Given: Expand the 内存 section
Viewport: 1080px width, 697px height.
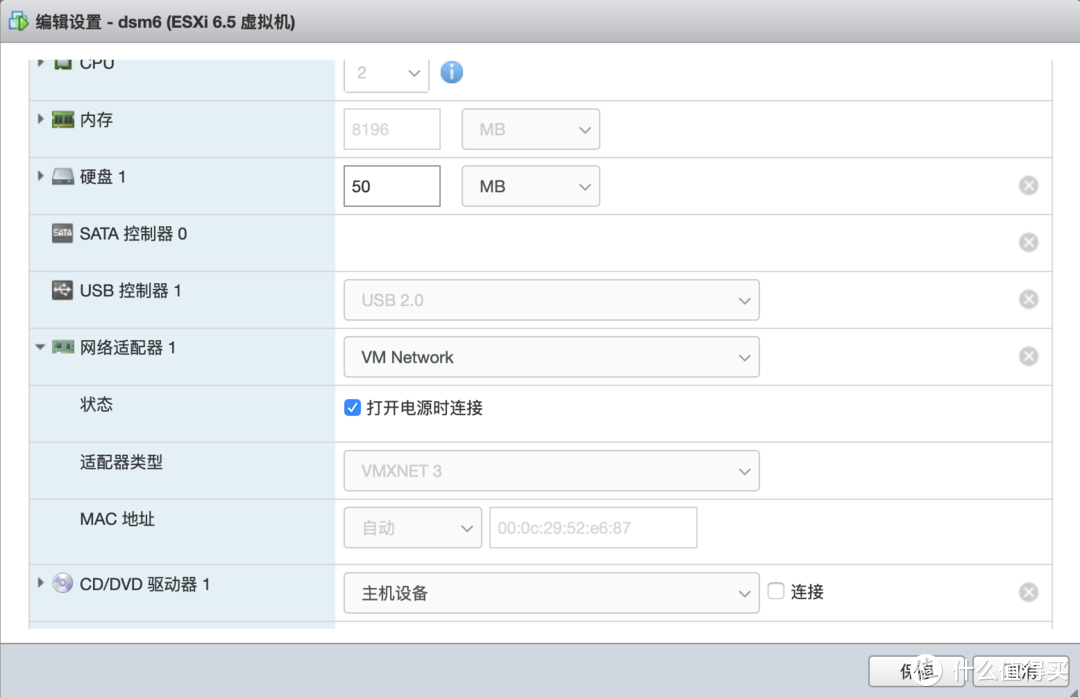Looking at the screenshot, I should 41,119.
